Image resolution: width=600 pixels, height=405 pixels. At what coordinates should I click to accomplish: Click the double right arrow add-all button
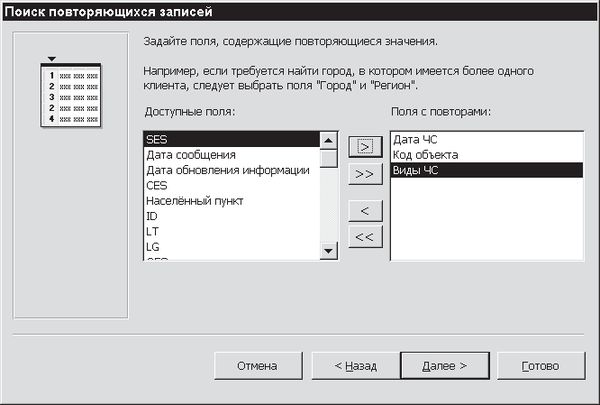(365, 172)
